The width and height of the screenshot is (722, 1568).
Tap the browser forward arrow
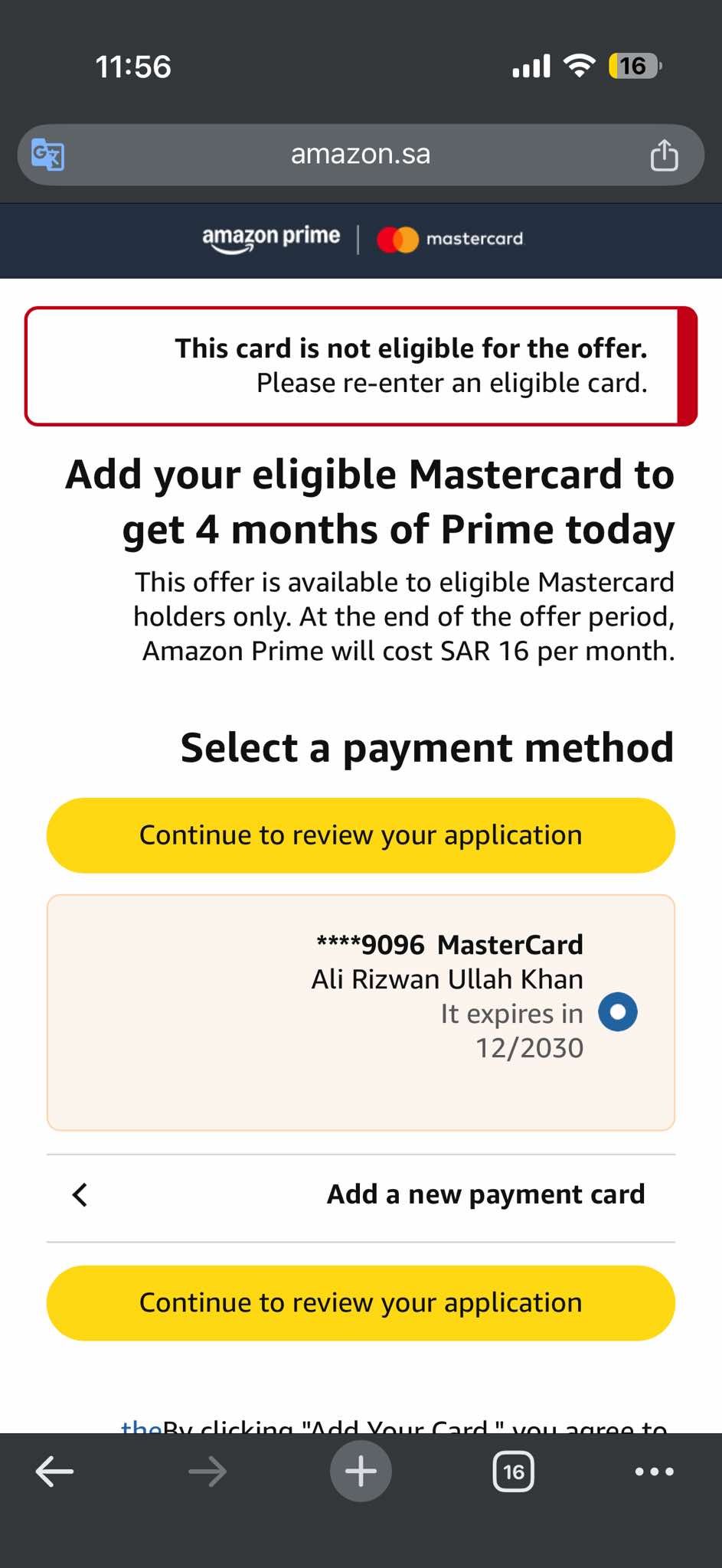207,1472
